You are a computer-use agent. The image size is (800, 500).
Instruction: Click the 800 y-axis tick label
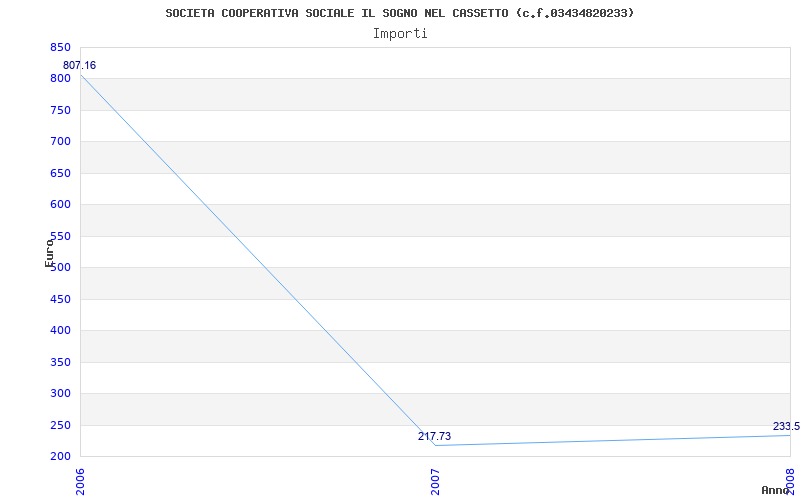coord(60,79)
